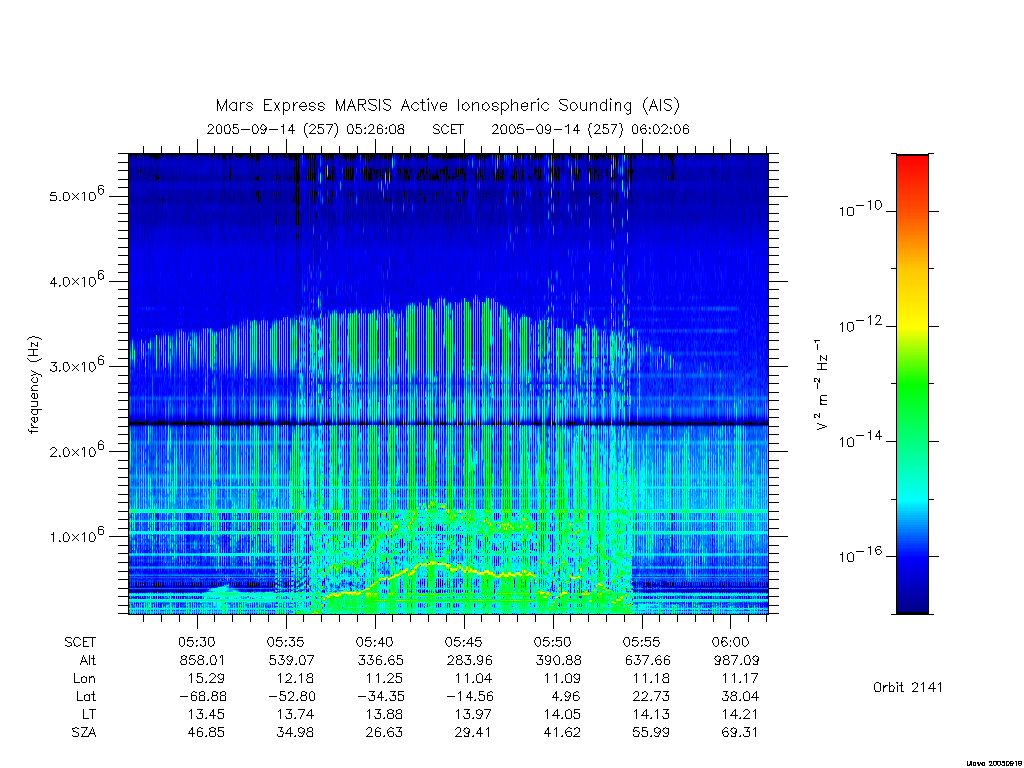Click the altitude value 283.96
The image size is (1024, 768).
coord(469,660)
